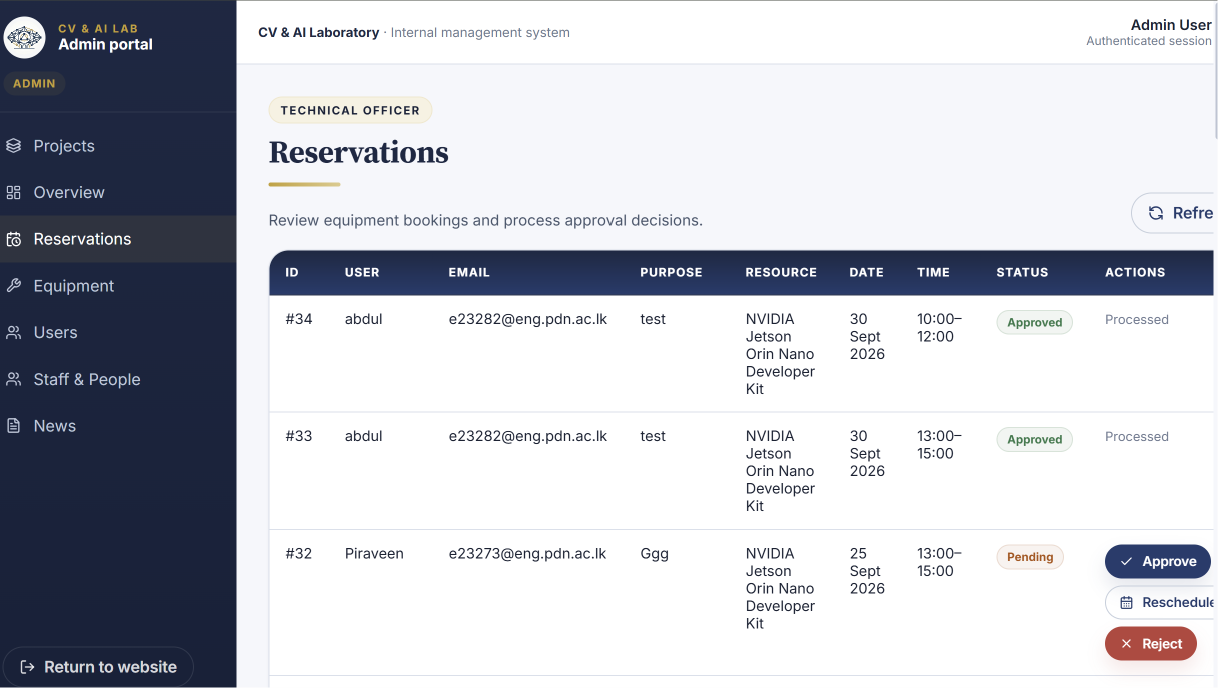The width and height of the screenshot is (1218, 688).
Task: Open the News section
Action: tap(118, 426)
